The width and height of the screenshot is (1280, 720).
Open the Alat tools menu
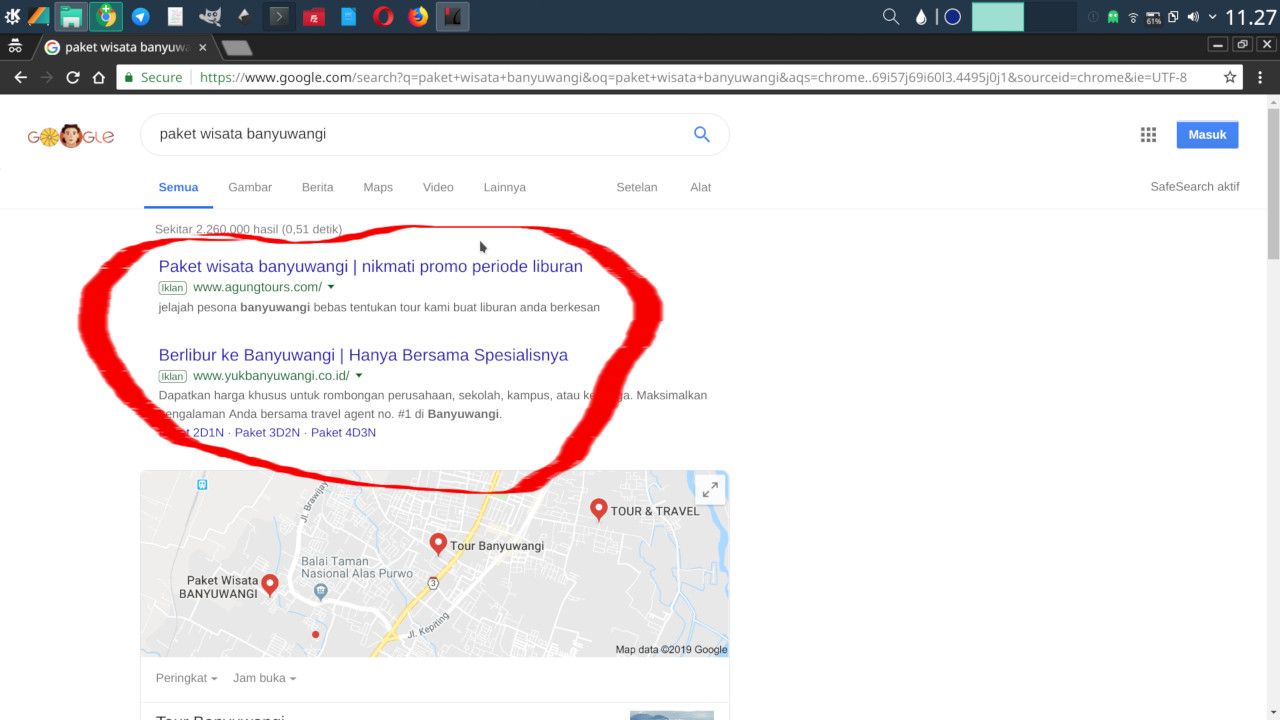click(700, 187)
